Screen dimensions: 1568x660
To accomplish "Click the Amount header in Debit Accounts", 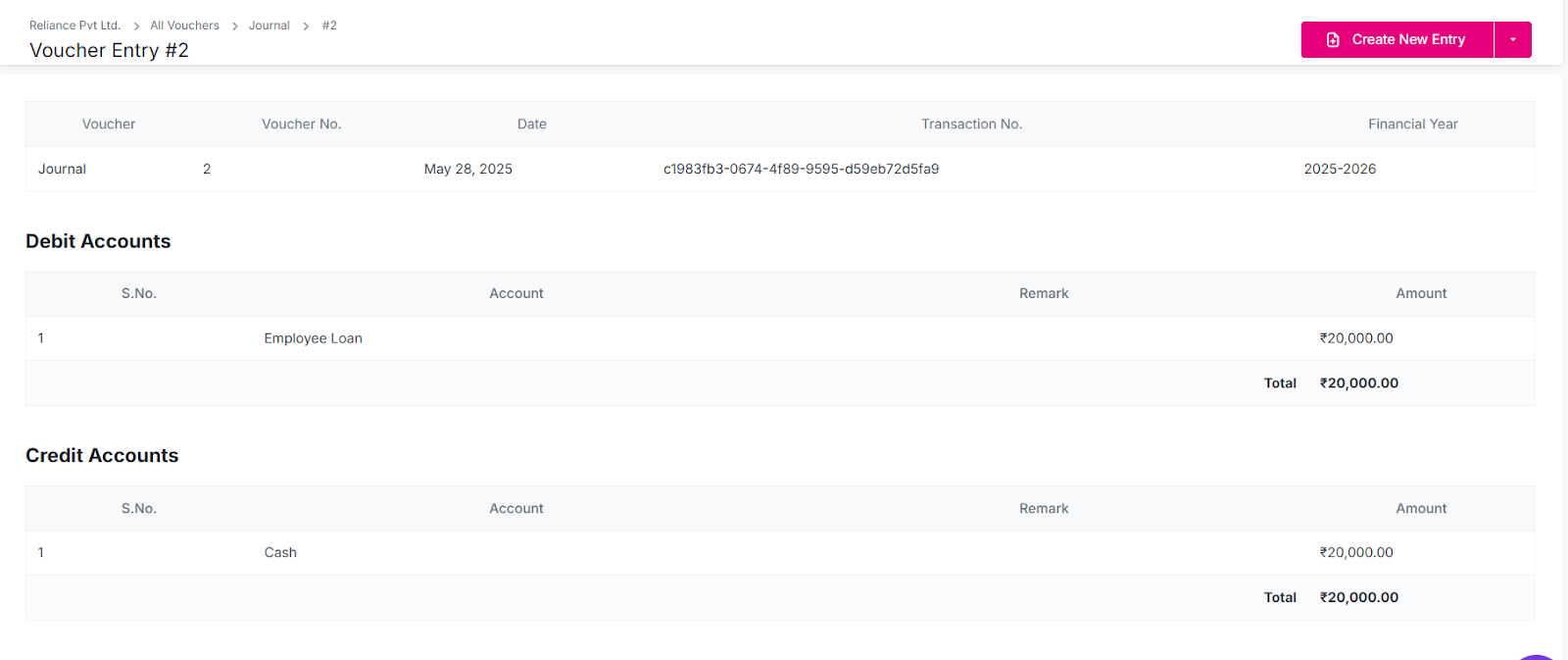I will coord(1421,293).
